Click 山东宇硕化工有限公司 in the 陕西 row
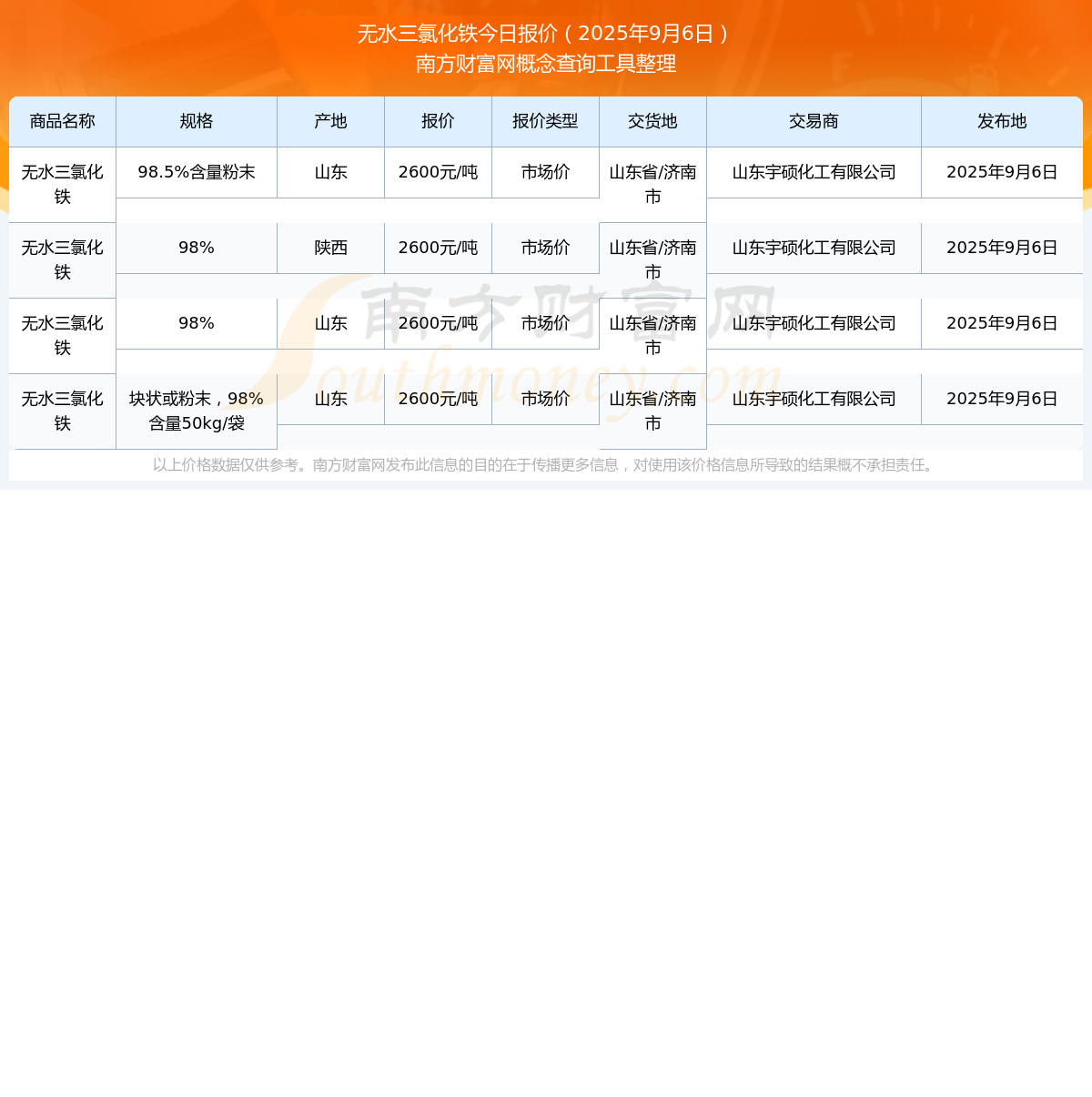This screenshot has height=1097, width=1092. coord(814,248)
